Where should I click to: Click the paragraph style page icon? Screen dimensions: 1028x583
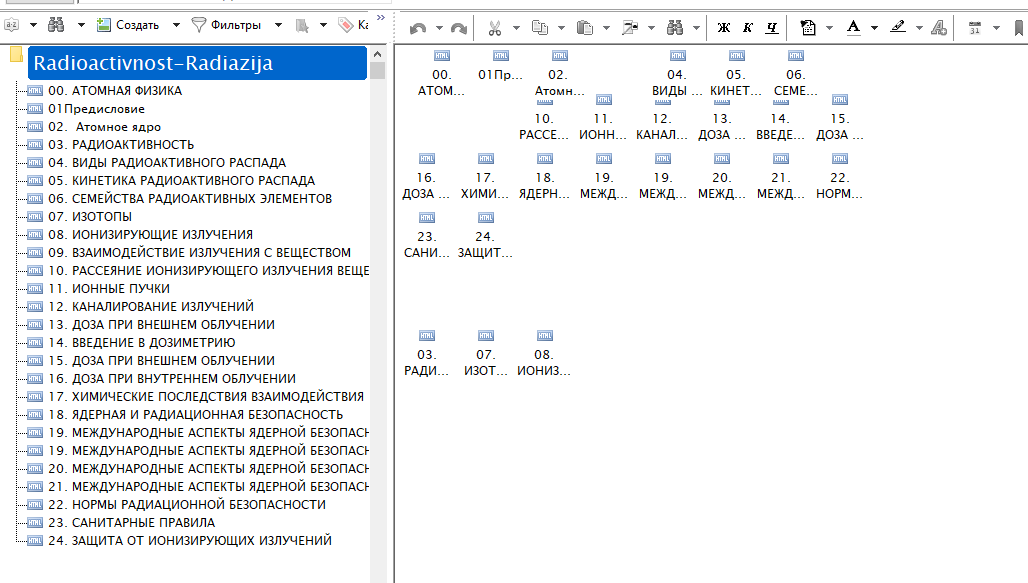pos(808,28)
